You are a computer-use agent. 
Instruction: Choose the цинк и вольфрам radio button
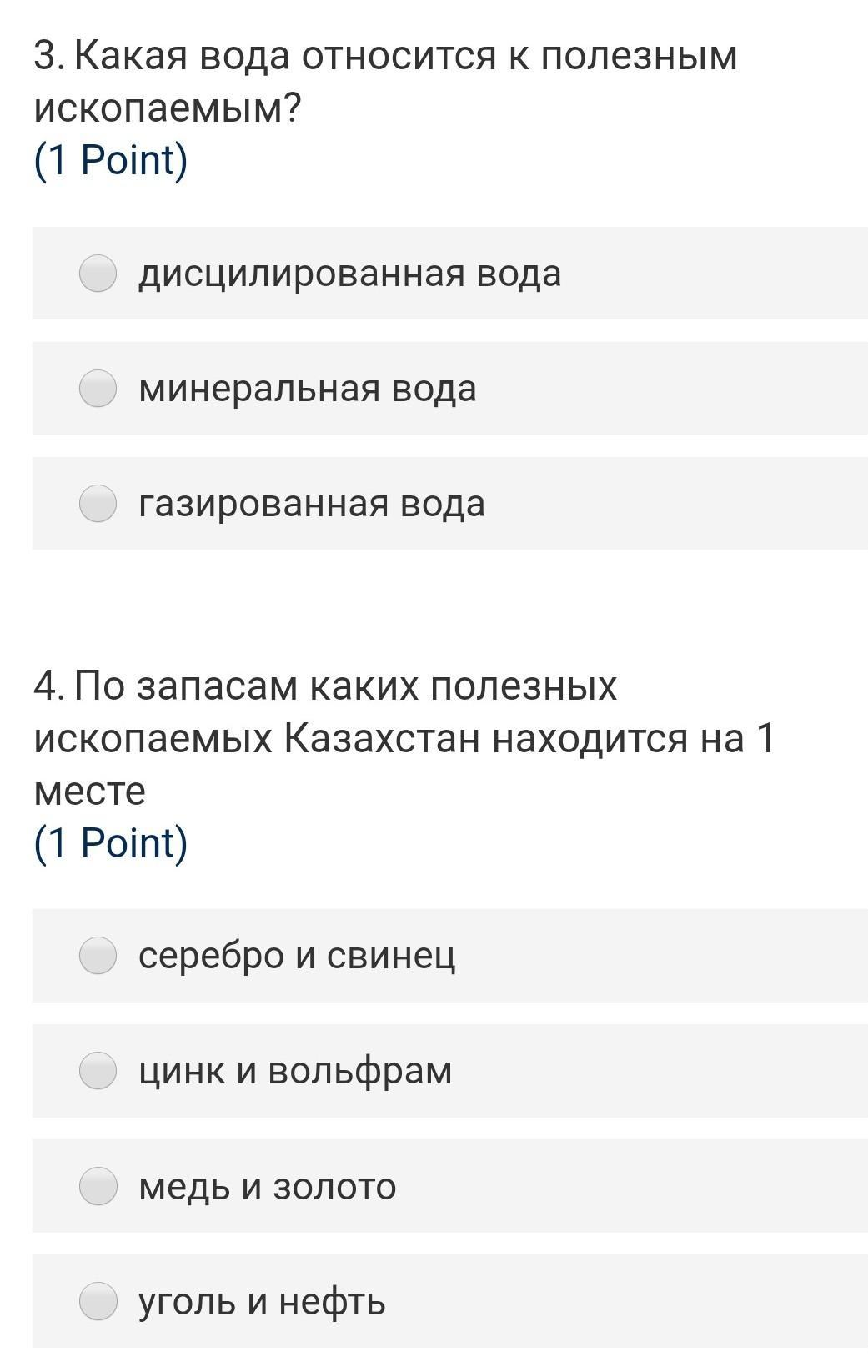[98, 1071]
